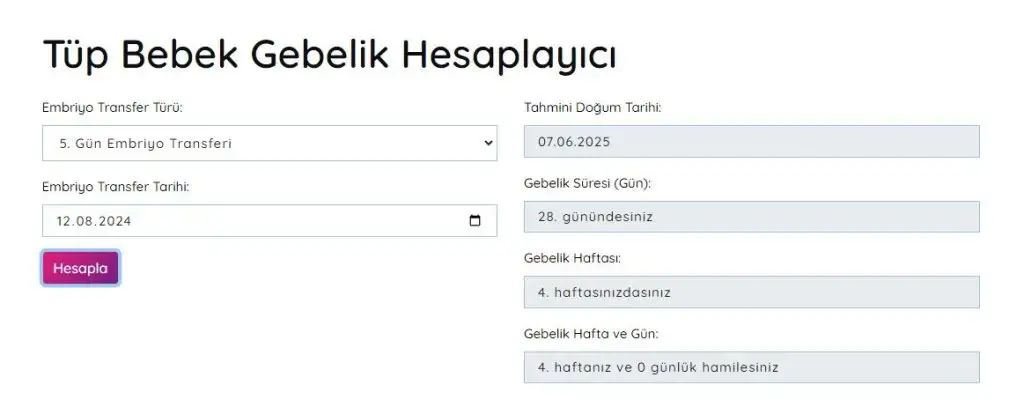Open the '5. Gün Embriyo Transferi' select box
The width and height of the screenshot is (1024, 407).
pyautogui.click(x=269, y=143)
